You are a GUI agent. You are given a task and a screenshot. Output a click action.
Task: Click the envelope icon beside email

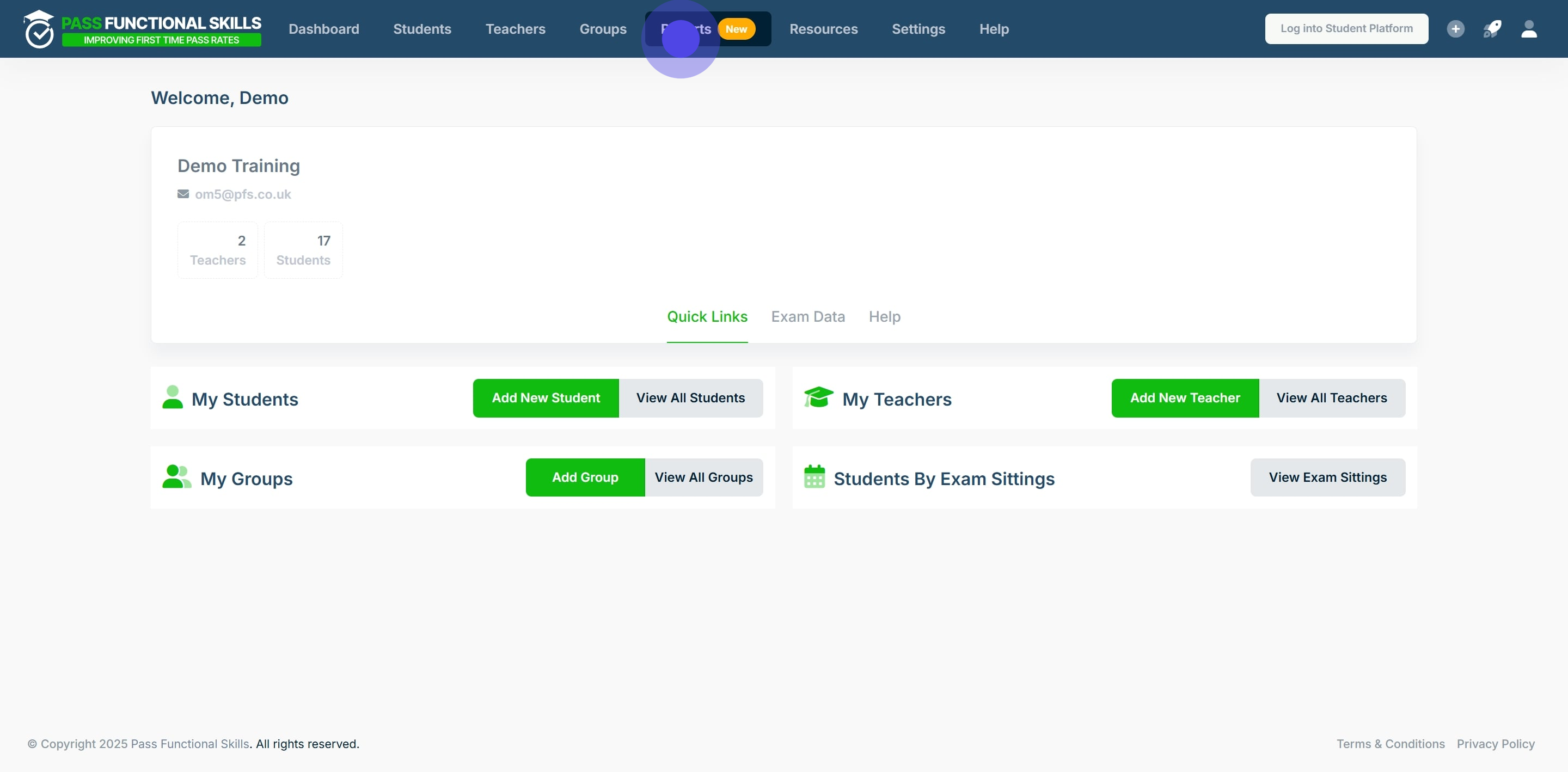pyautogui.click(x=182, y=194)
